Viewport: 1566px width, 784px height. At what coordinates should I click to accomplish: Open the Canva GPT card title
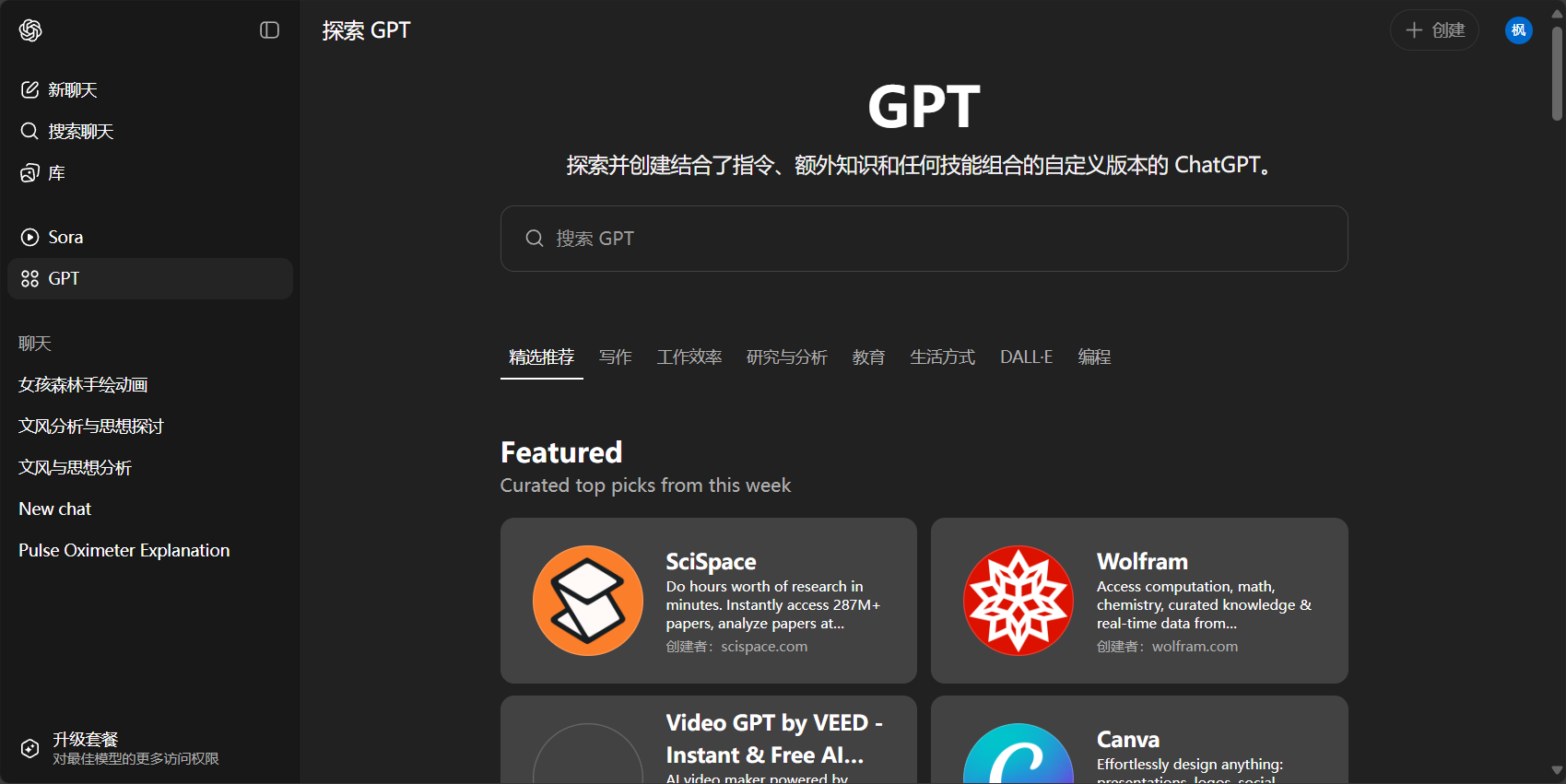[x=1128, y=739]
